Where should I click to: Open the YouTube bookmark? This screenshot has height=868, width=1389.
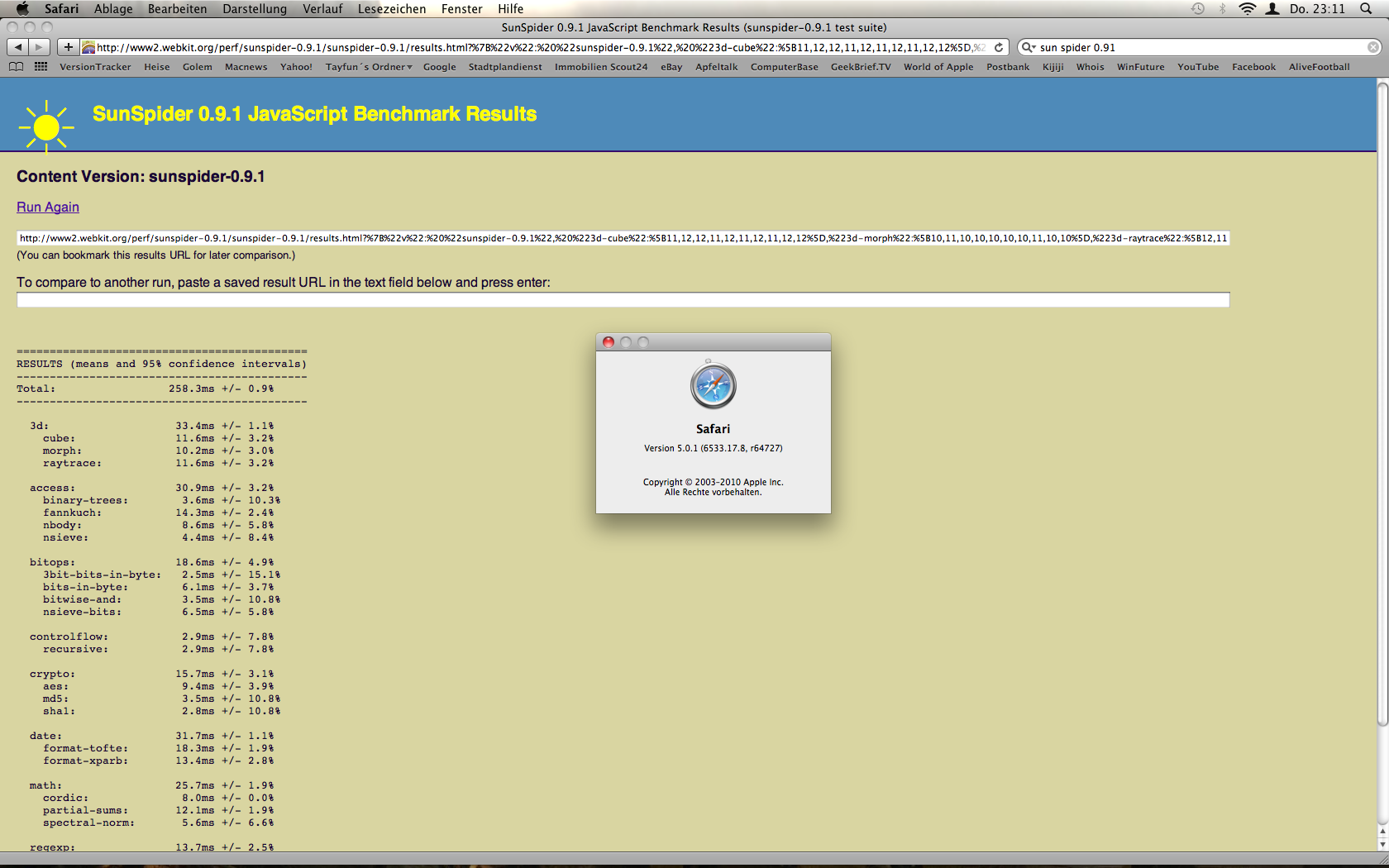click(1198, 67)
